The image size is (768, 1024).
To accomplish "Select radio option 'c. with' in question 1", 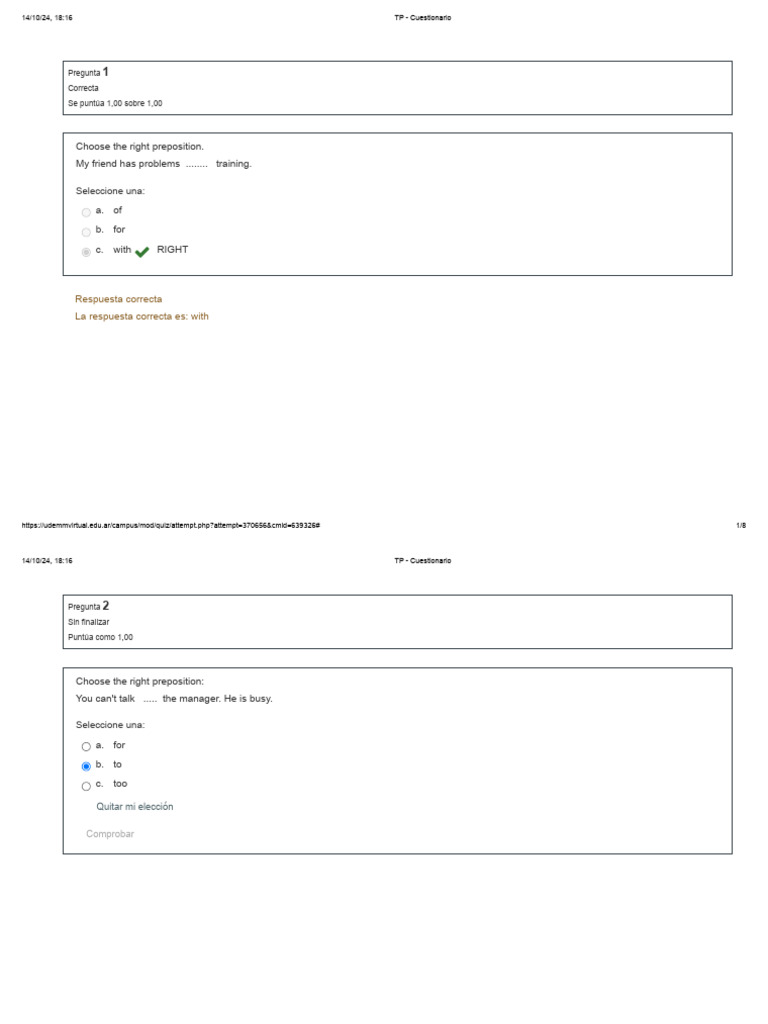I will (x=86, y=252).
